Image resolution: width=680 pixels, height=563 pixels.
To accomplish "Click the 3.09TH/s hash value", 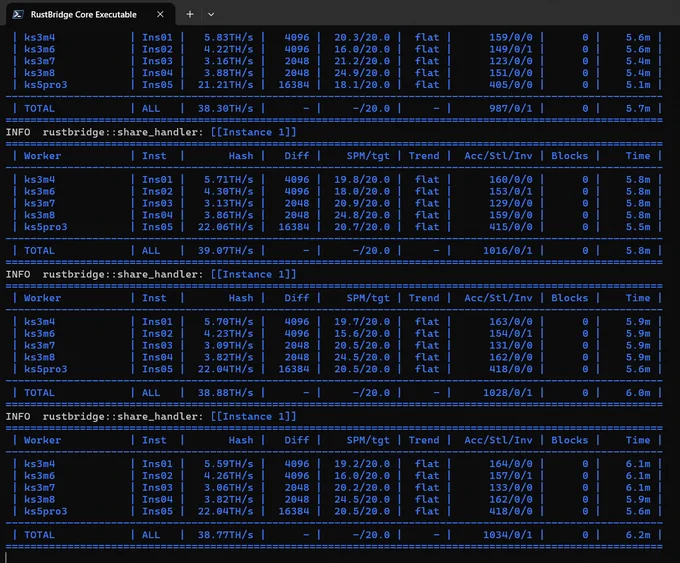I will 229,345.
